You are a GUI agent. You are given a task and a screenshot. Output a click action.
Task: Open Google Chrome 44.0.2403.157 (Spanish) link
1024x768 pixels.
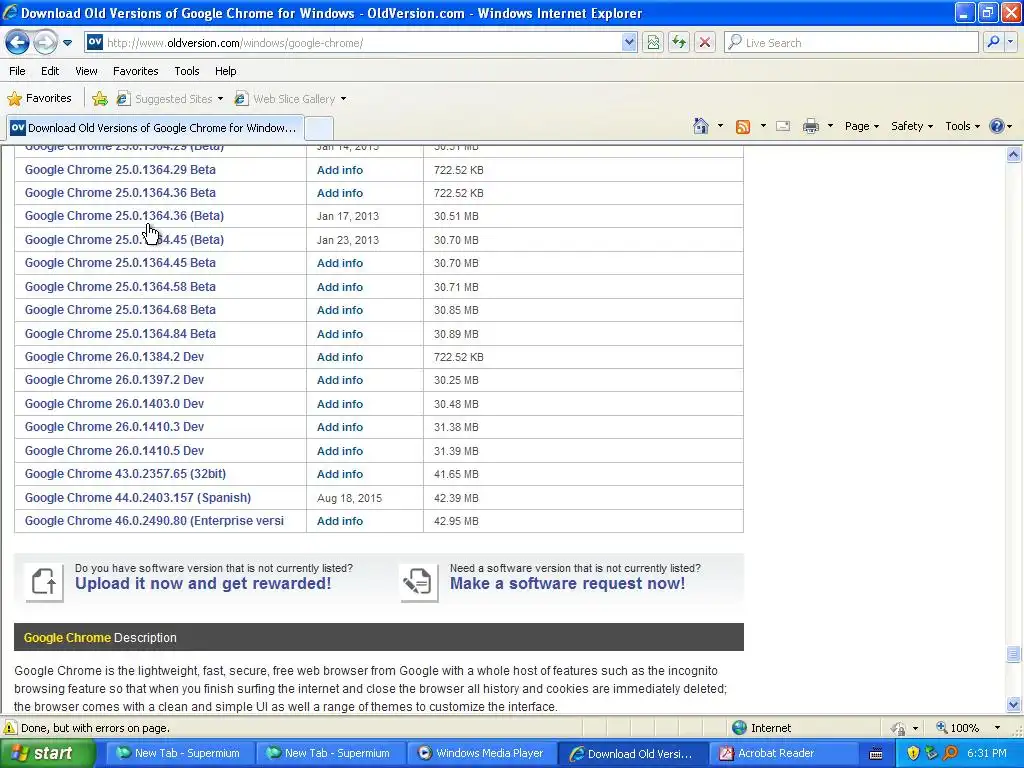(x=138, y=498)
